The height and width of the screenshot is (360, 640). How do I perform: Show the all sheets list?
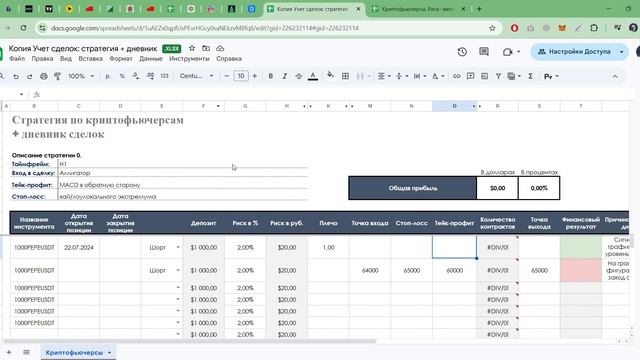(x=27, y=352)
